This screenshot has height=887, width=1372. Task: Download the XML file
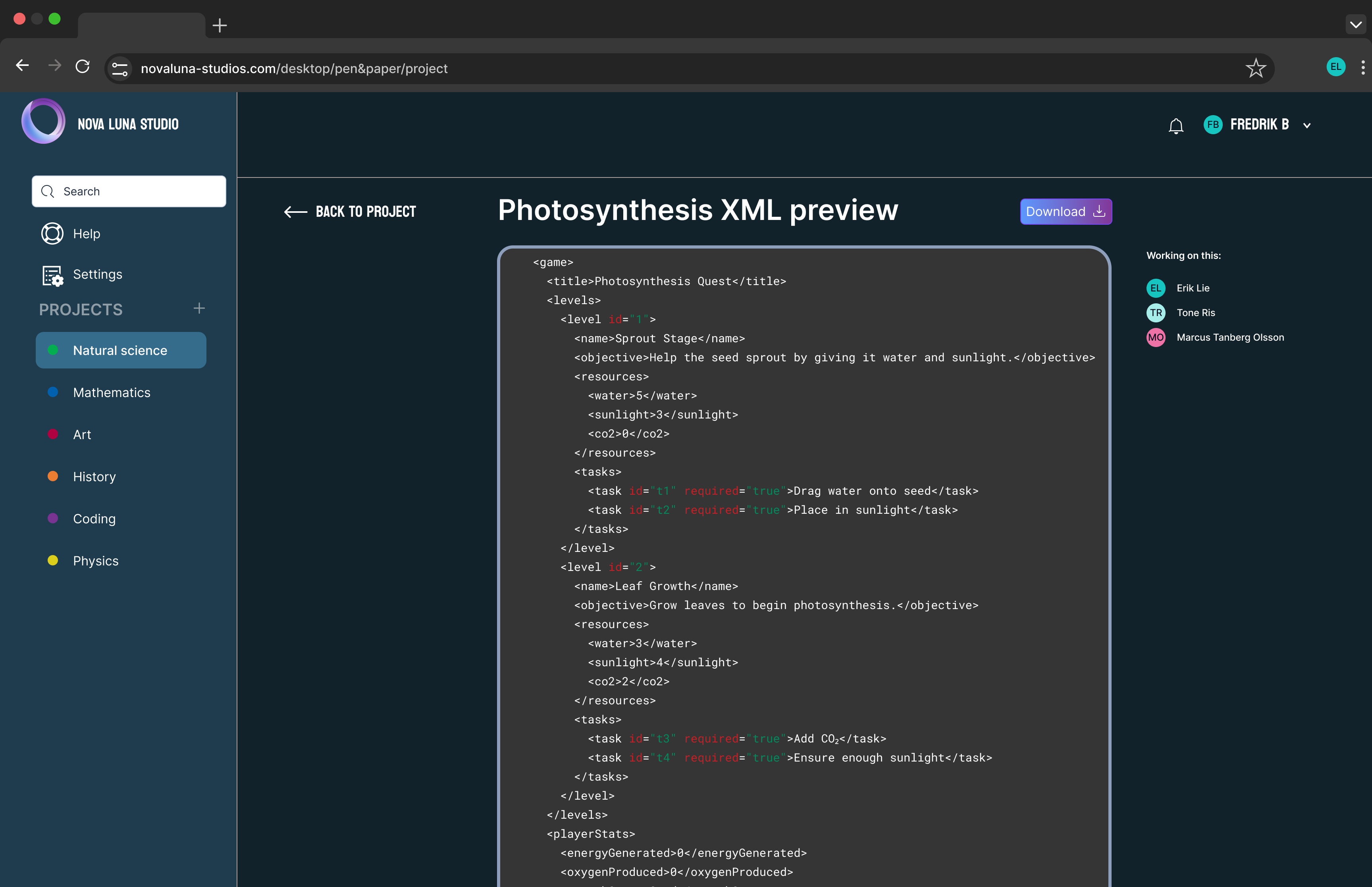click(1065, 211)
